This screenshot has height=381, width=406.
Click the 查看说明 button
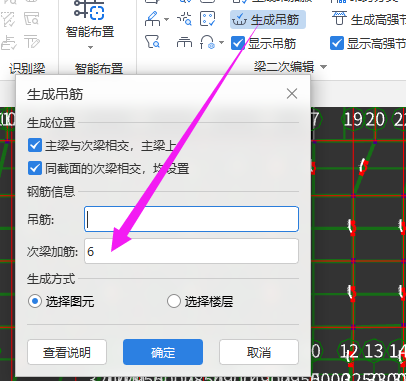coord(67,352)
